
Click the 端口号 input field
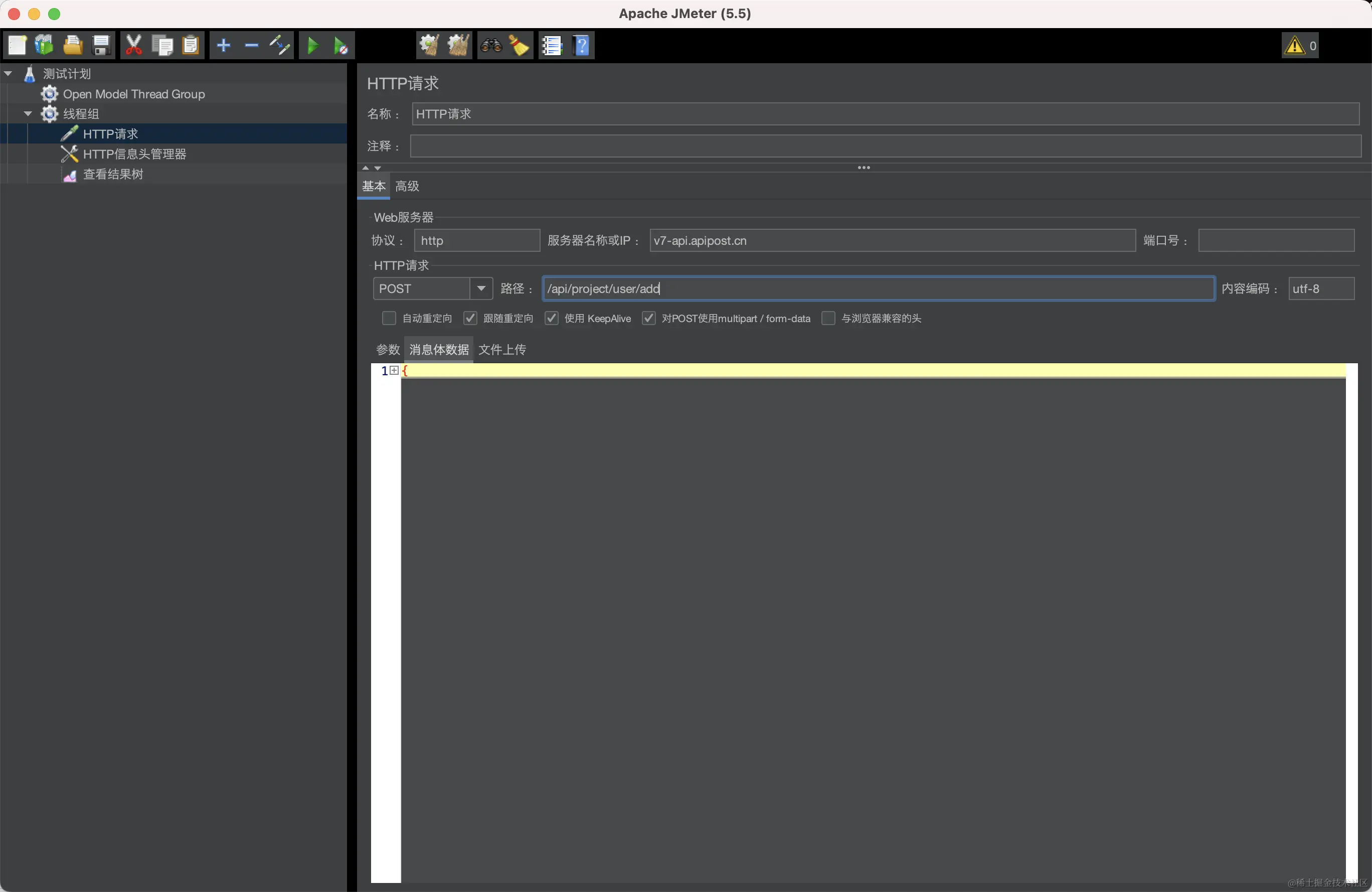1276,240
